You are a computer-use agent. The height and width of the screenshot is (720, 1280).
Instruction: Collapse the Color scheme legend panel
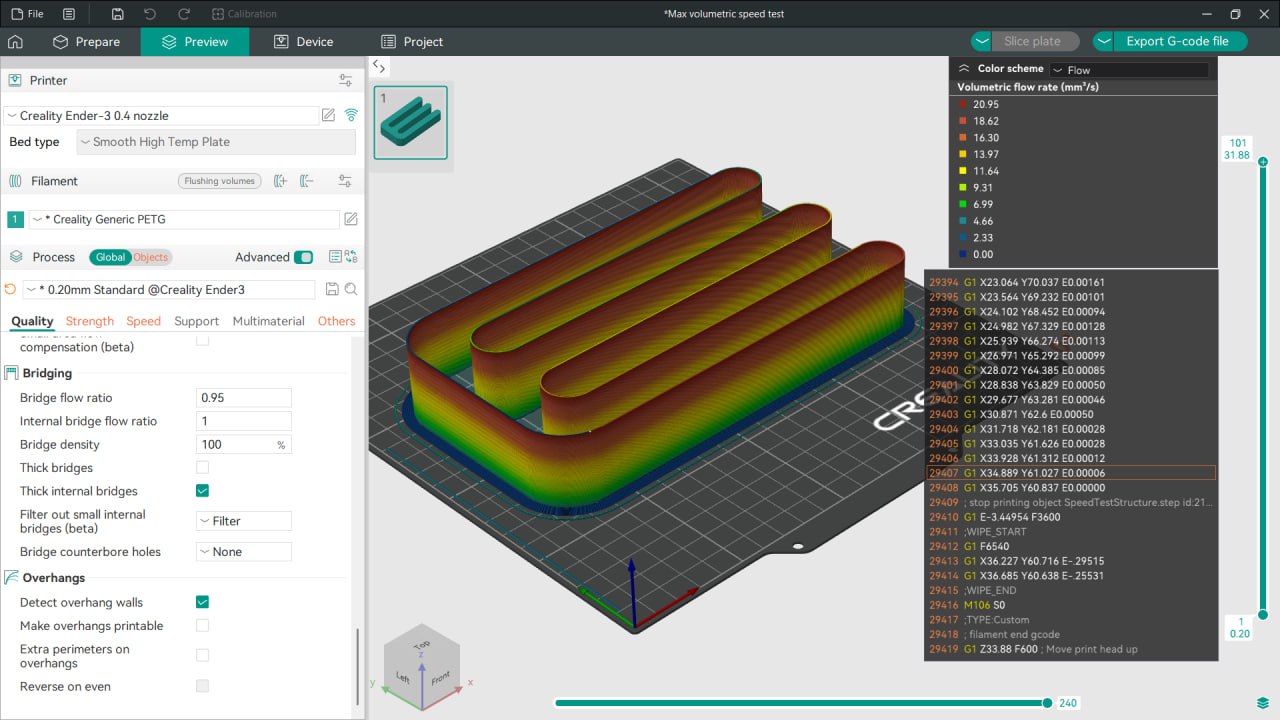point(964,69)
